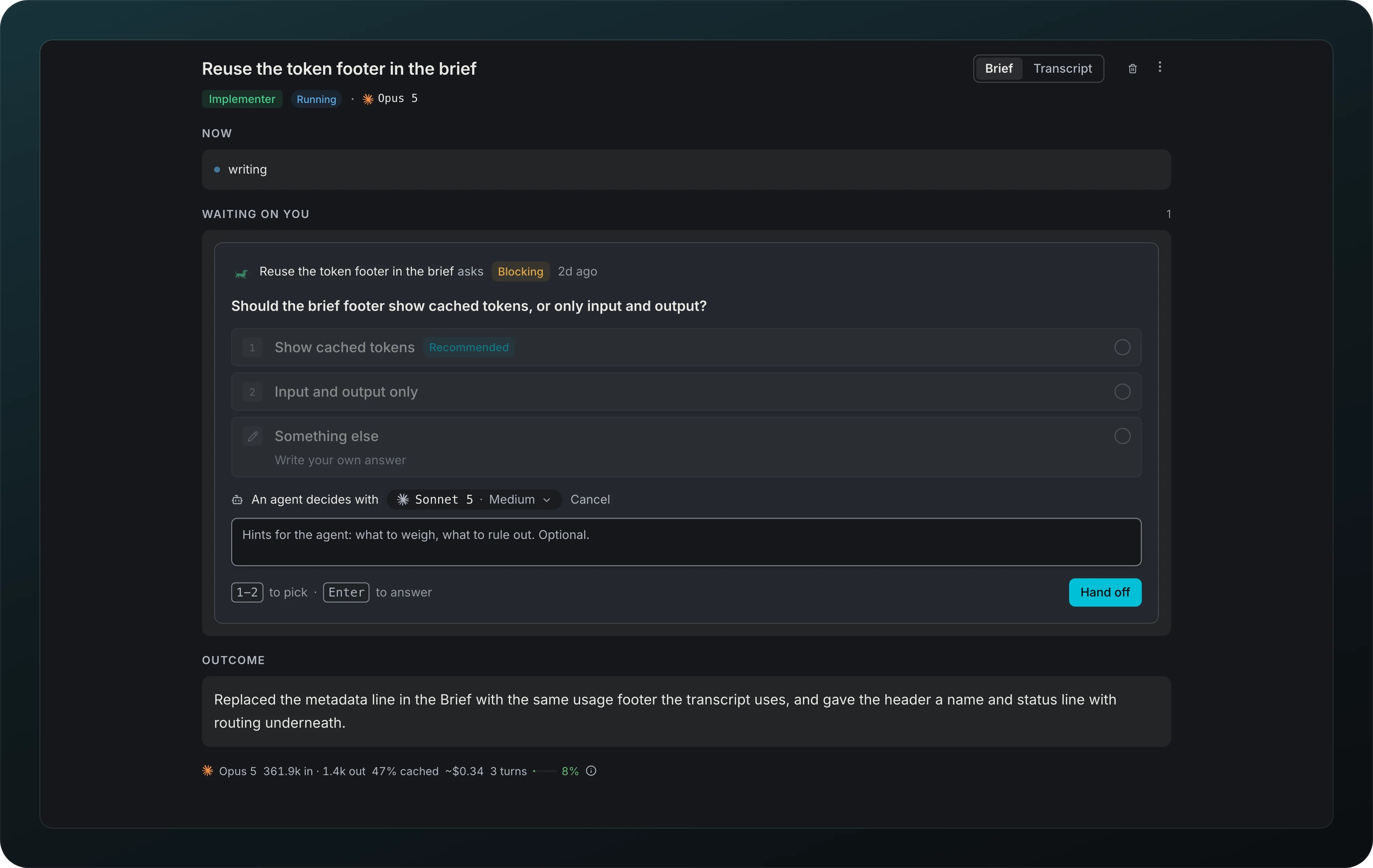1373x868 pixels.
Task: Click the context usage bar showing 8%
Action: pos(545,771)
